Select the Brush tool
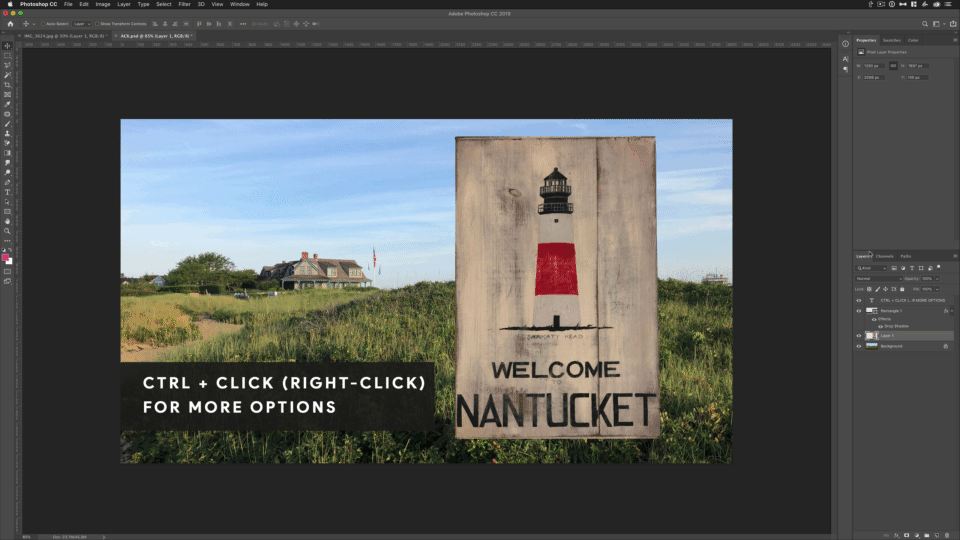This screenshot has height=540, width=960. tap(7, 124)
